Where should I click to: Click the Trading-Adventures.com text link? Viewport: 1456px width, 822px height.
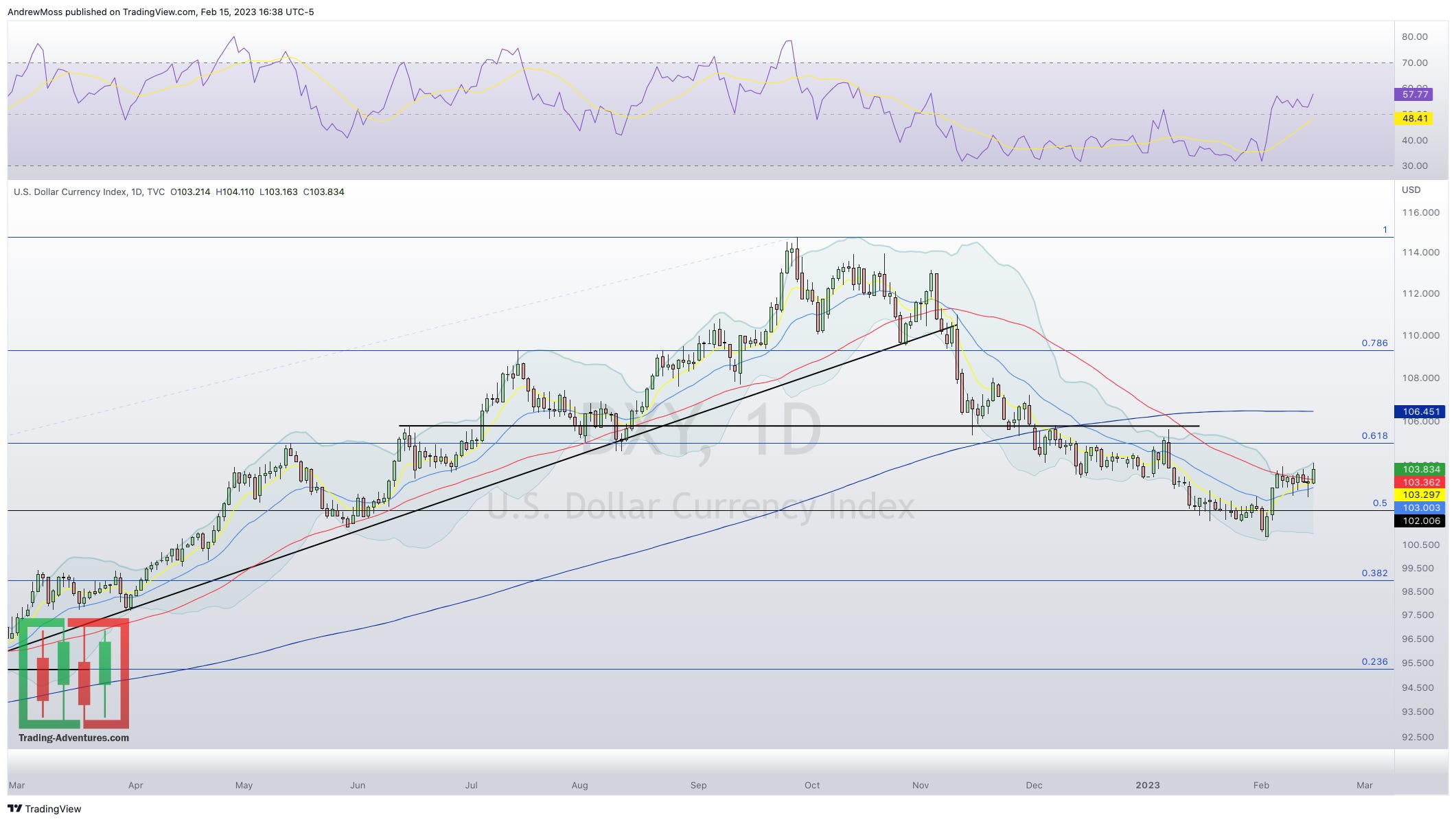(73, 738)
